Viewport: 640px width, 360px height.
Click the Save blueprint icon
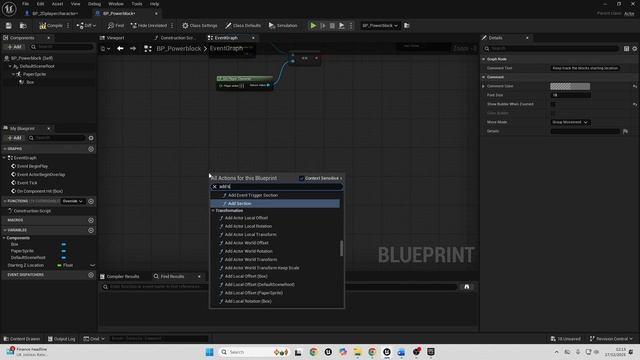click(9, 26)
